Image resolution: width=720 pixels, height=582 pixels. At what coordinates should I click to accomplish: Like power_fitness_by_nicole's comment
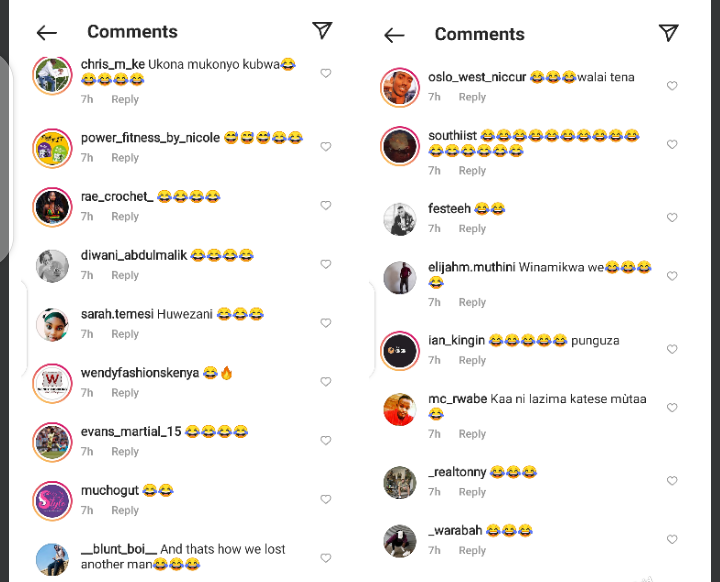pyautogui.click(x=326, y=147)
